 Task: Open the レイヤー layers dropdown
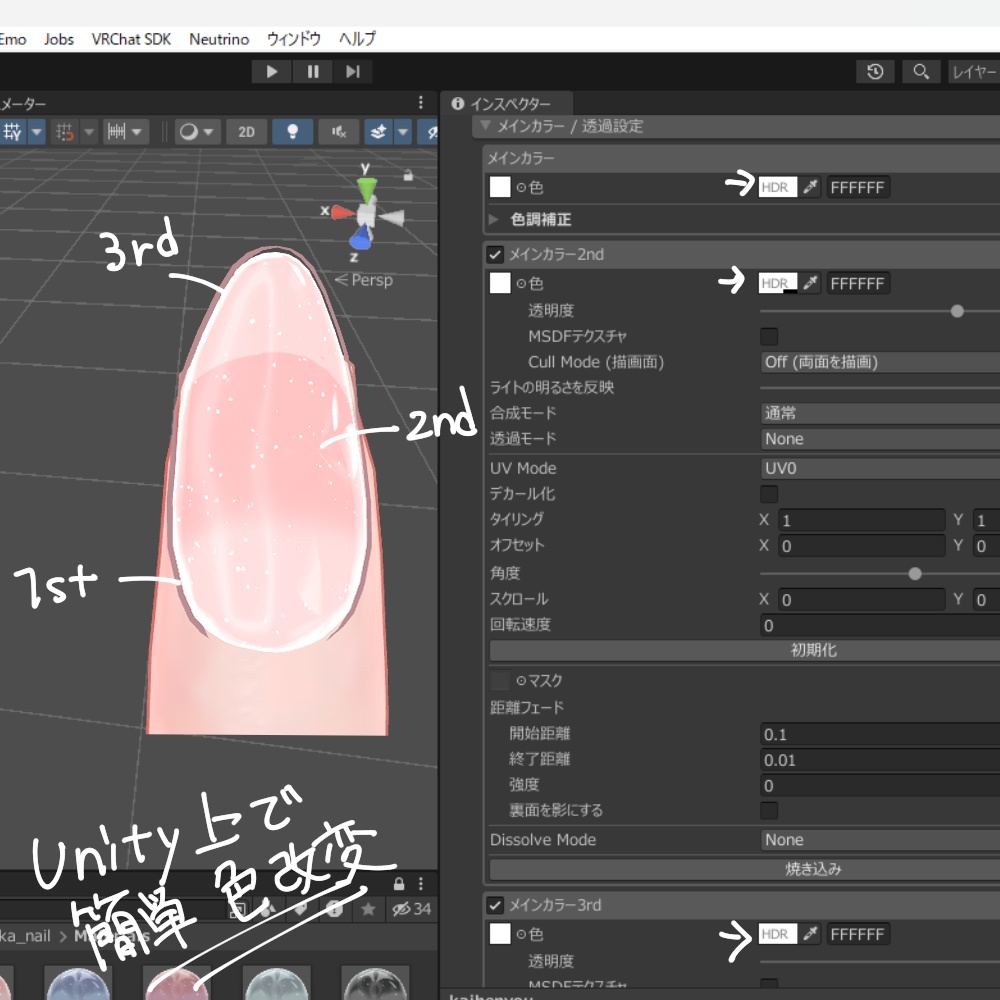[x=974, y=71]
